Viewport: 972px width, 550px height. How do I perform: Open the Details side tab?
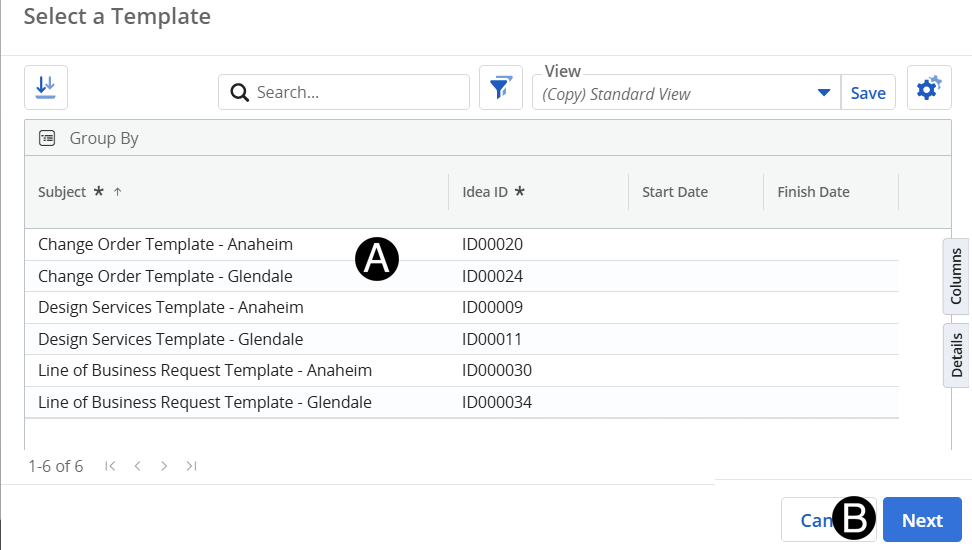956,354
